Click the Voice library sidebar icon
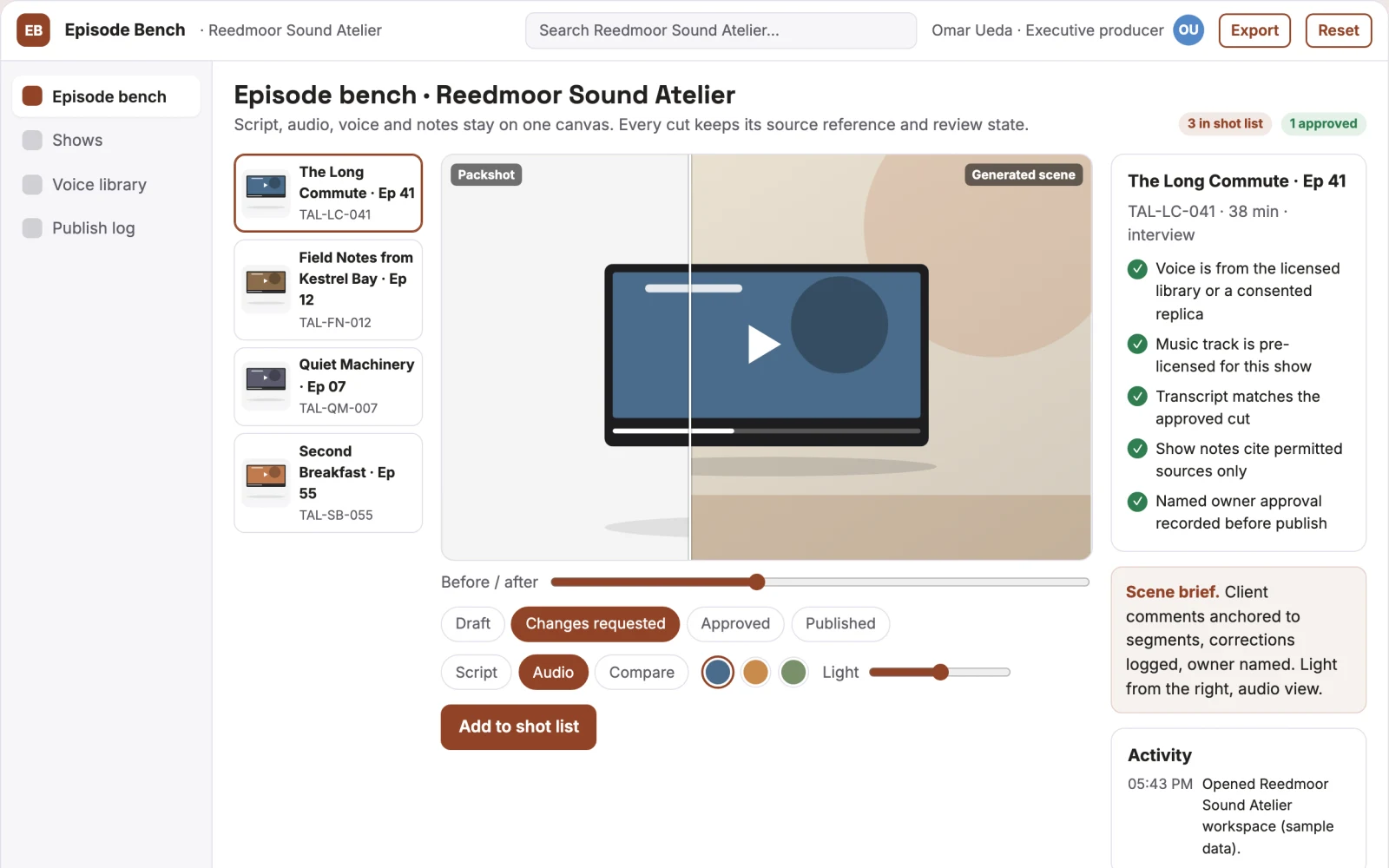This screenshot has width=1389, height=868. (32, 184)
